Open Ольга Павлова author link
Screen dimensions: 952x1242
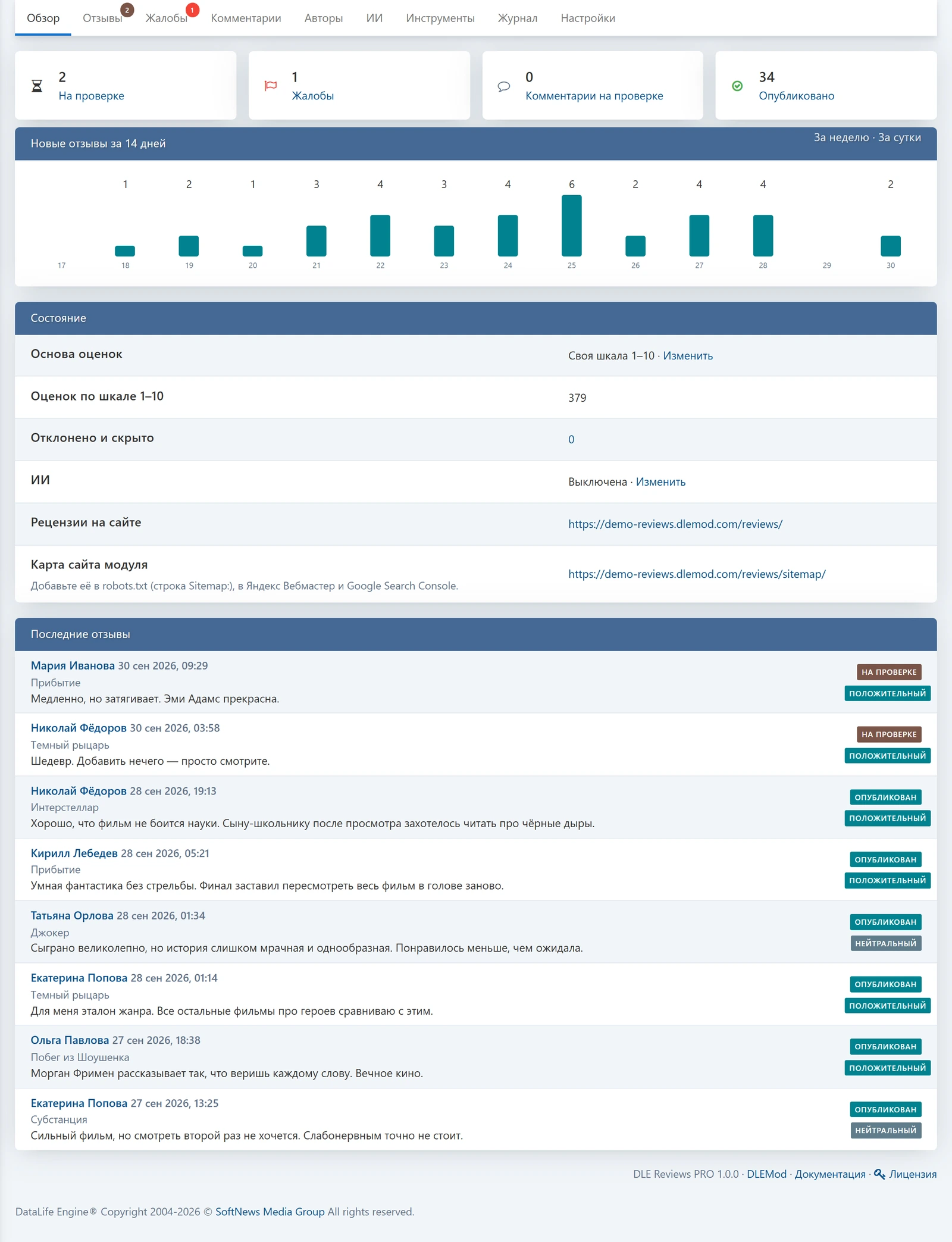pyautogui.click(x=70, y=1040)
